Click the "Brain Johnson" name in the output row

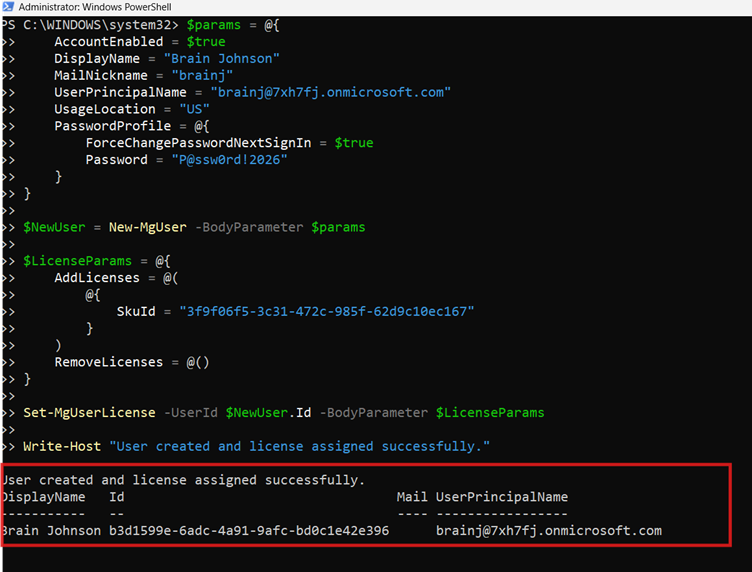(51, 531)
